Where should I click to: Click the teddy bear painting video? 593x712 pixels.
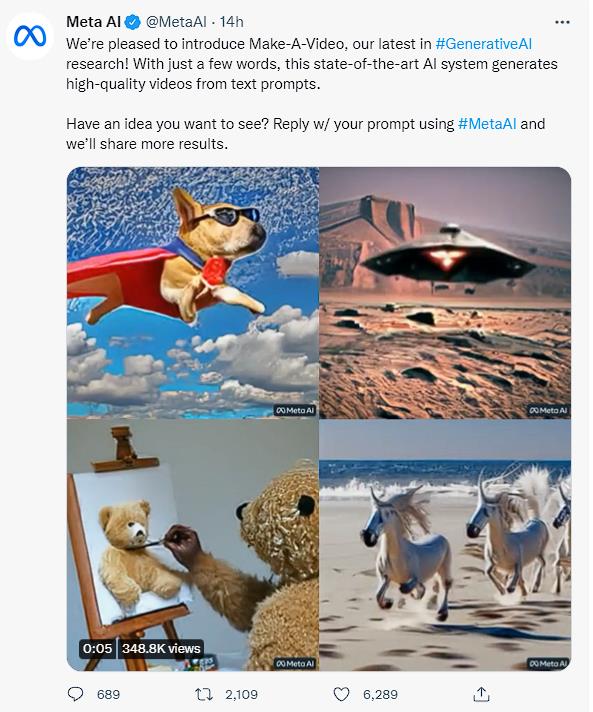[193, 545]
